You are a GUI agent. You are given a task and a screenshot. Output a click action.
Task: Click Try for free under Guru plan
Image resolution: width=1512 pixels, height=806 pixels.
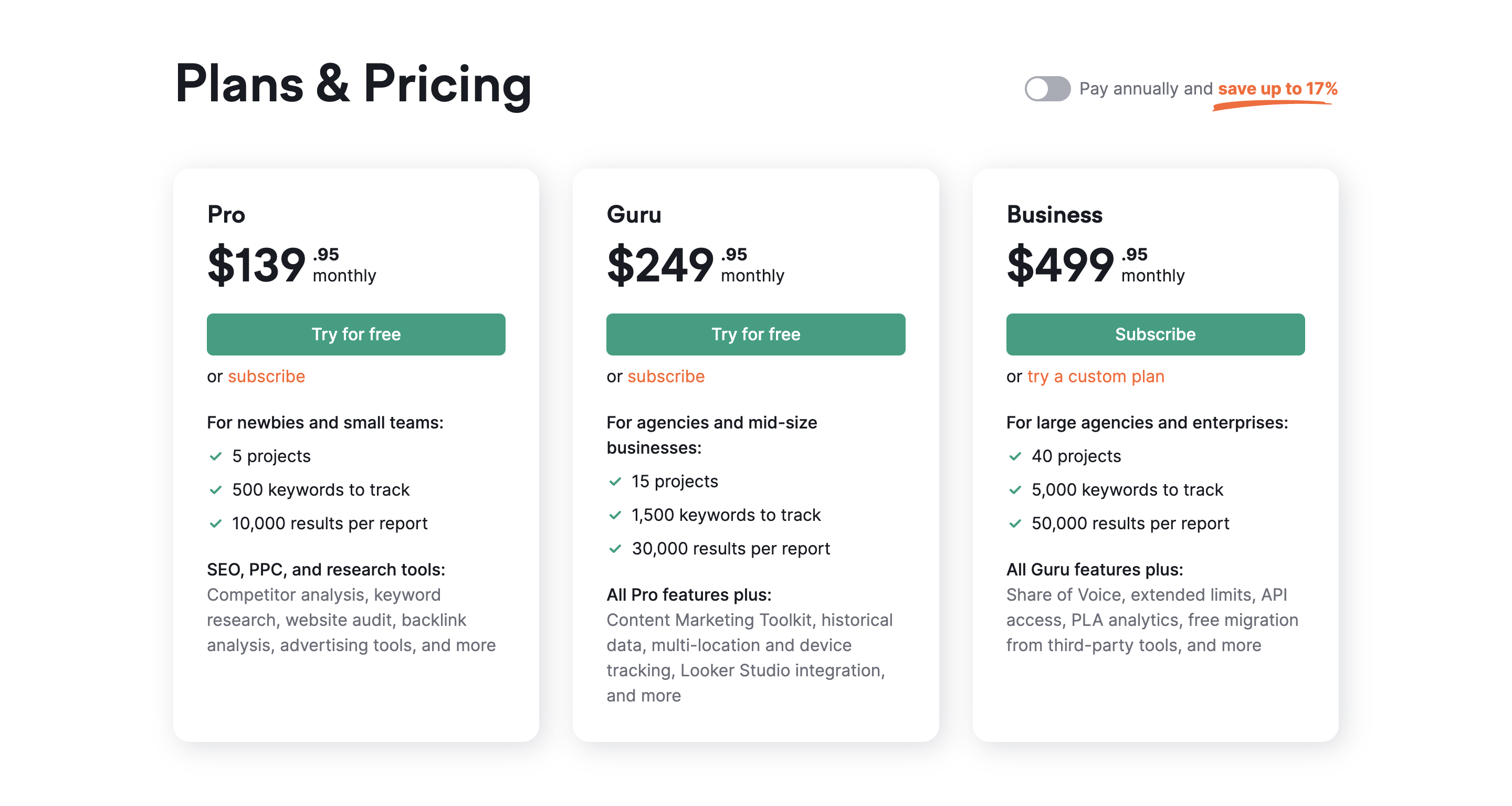[x=755, y=334]
